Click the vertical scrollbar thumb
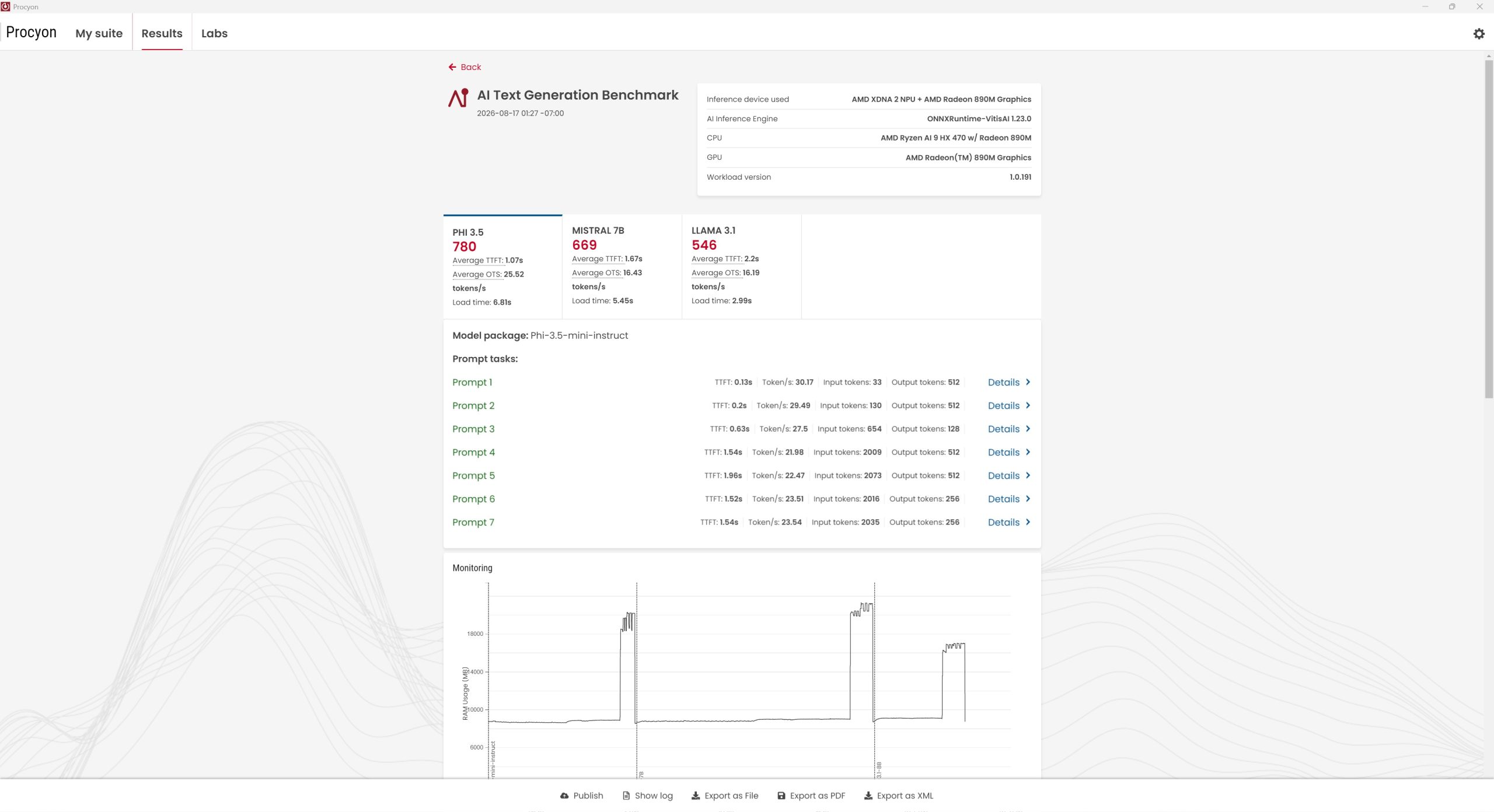Screen dimensions: 1494x812 (1489, 229)
